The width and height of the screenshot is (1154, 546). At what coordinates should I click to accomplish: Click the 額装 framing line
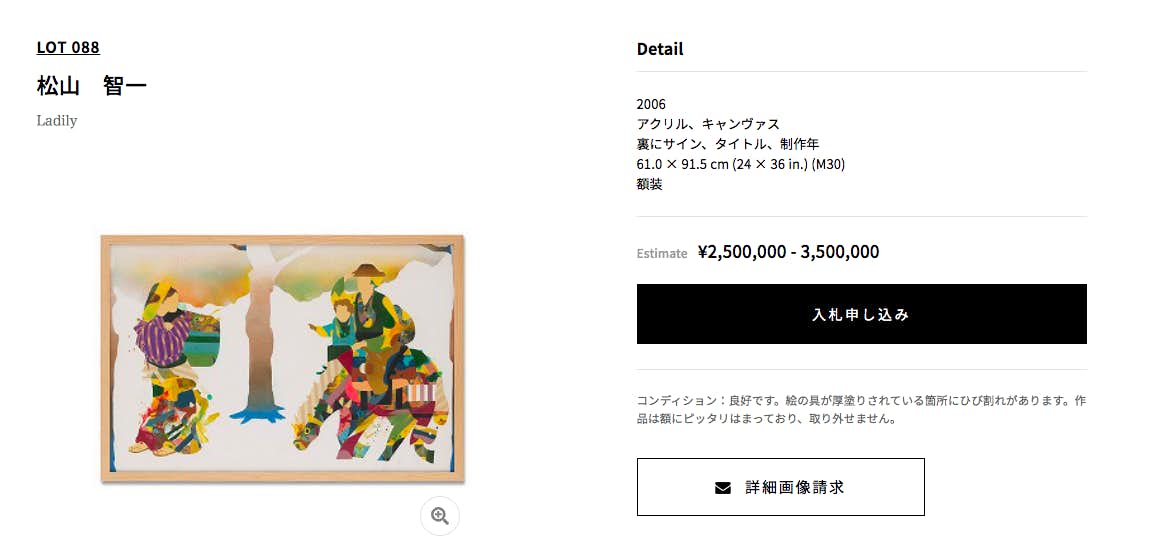pyautogui.click(x=650, y=184)
